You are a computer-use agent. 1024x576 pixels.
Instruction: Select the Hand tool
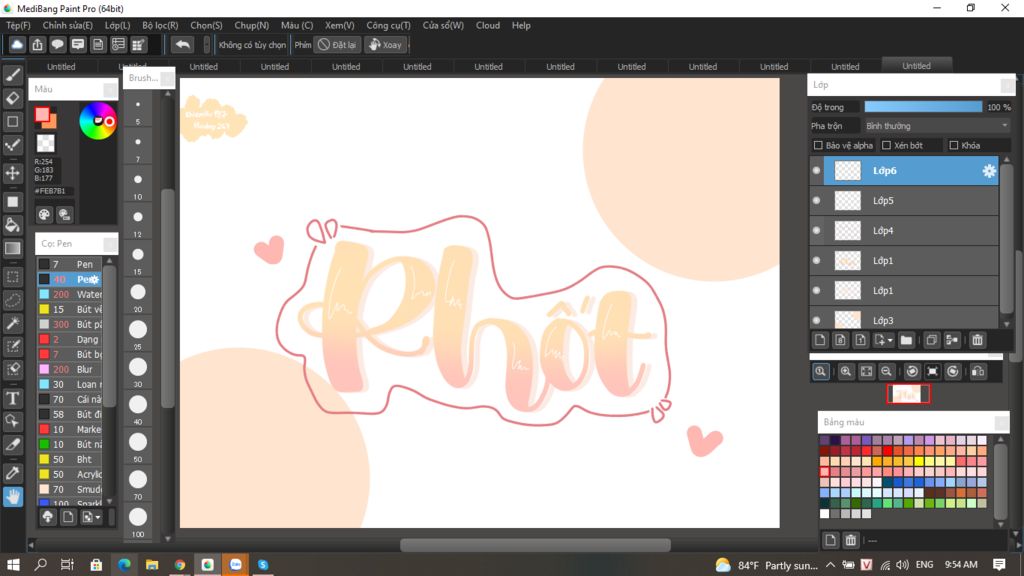pyautogui.click(x=12, y=497)
